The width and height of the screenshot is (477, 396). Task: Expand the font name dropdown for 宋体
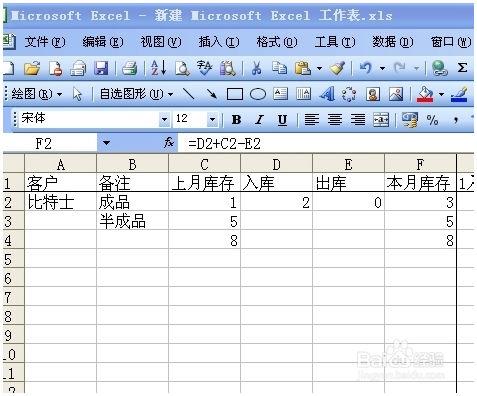click(164, 119)
